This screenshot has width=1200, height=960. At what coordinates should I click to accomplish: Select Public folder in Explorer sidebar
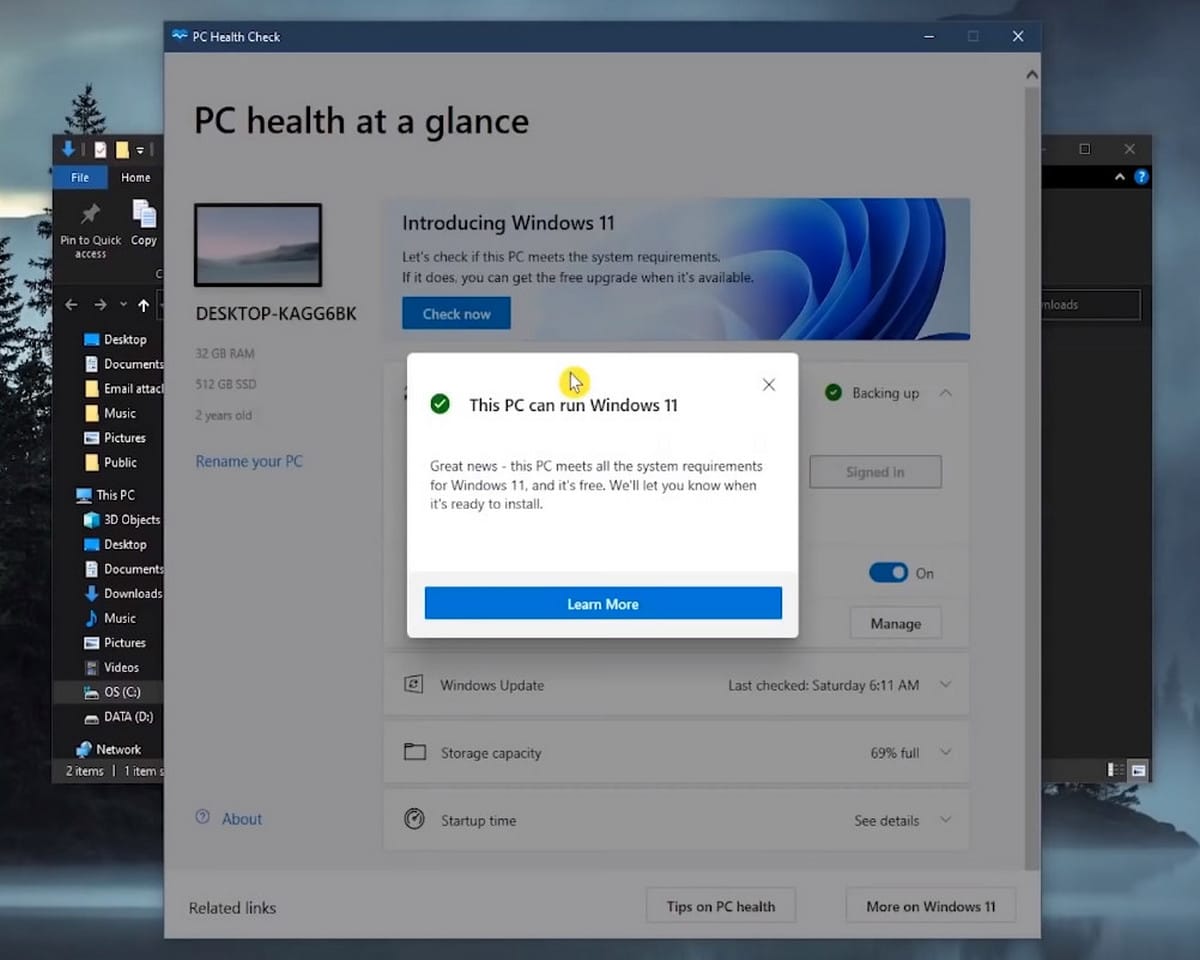click(x=110, y=462)
